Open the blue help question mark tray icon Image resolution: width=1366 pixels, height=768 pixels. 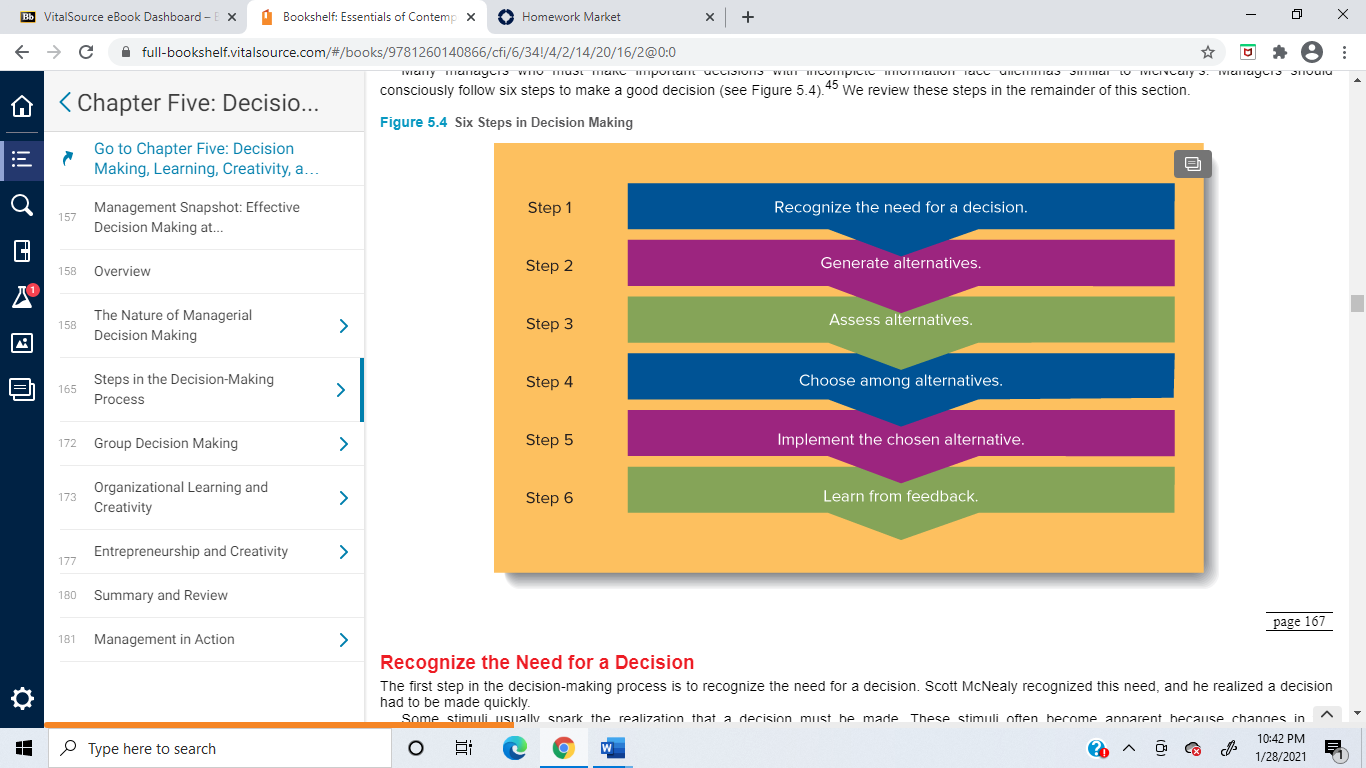(x=1097, y=749)
